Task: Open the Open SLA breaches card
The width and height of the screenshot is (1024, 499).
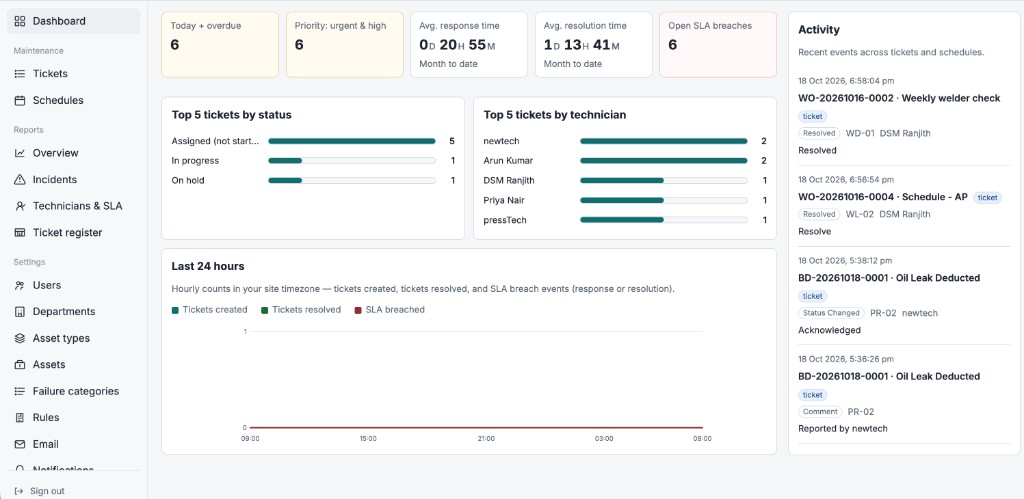Action: pyautogui.click(x=718, y=44)
